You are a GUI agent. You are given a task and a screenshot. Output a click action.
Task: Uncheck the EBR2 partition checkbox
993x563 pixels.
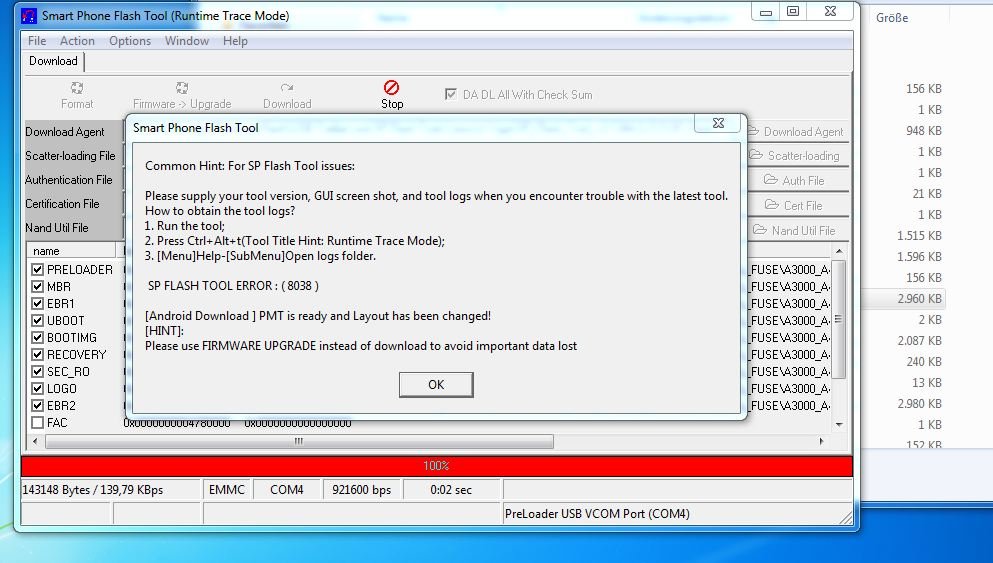tap(37, 406)
